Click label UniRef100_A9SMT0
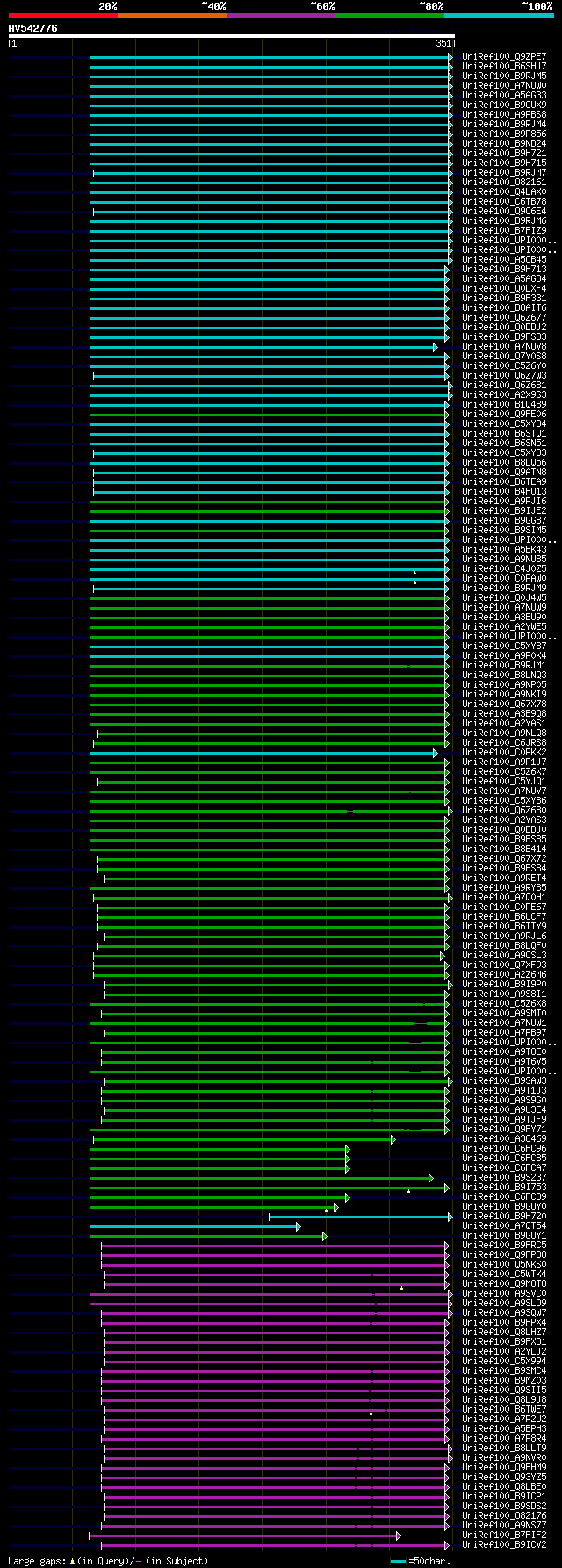This screenshot has height=1568, width=562. tap(504, 1013)
